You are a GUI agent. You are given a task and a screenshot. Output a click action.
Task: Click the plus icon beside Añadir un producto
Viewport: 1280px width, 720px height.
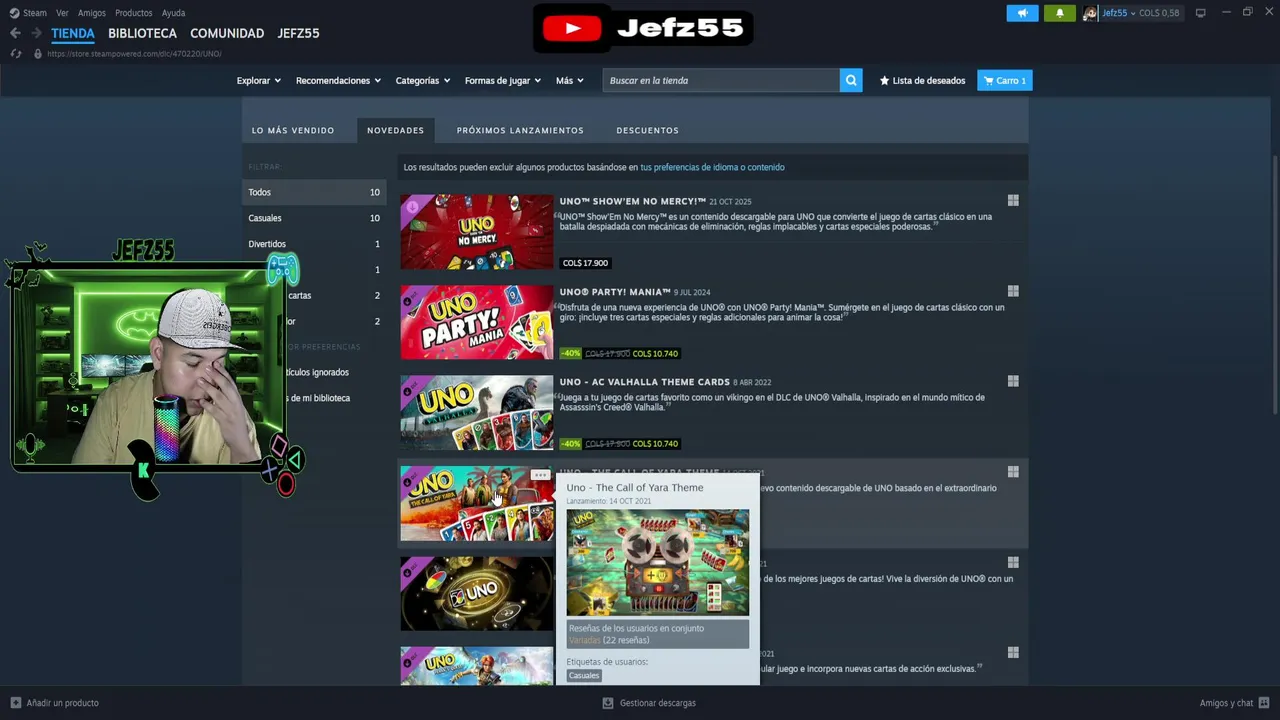[15, 703]
